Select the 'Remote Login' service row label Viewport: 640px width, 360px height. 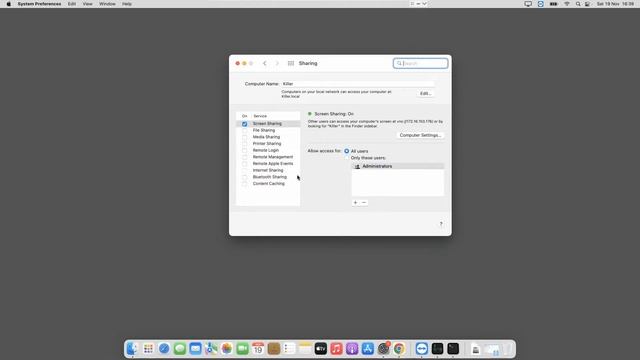click(266, 150)
